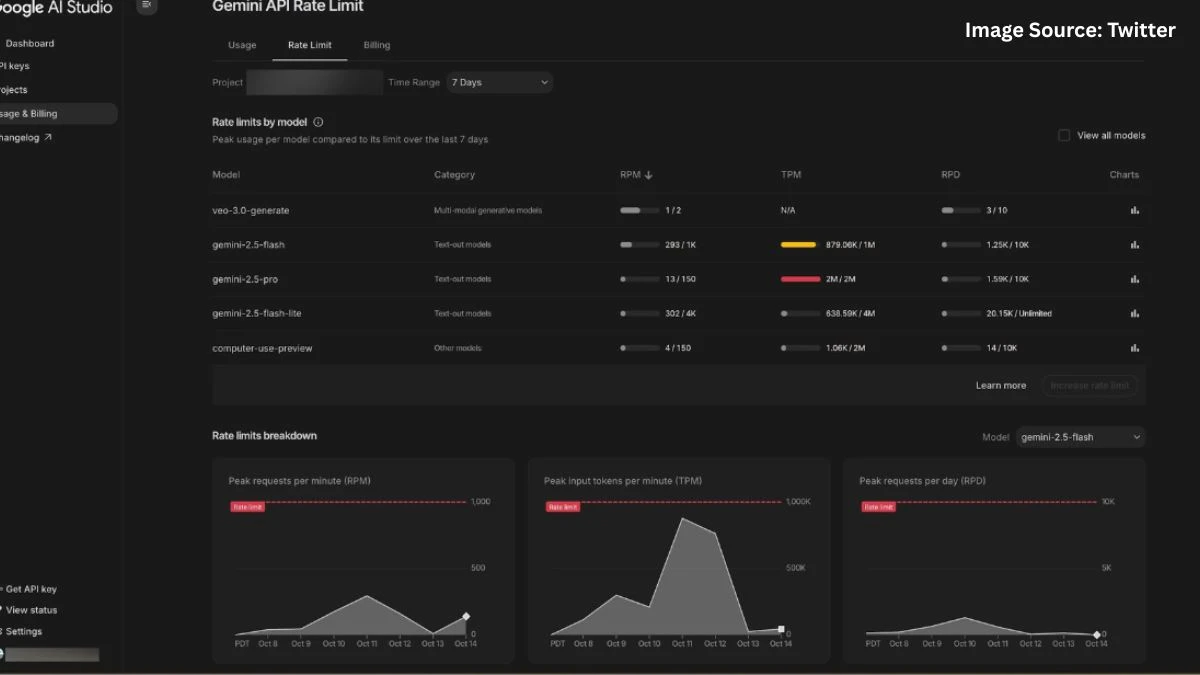Click the RPM column sort arrow
Viewport: 1200px width, 675px height.
[x=648, y=175]
